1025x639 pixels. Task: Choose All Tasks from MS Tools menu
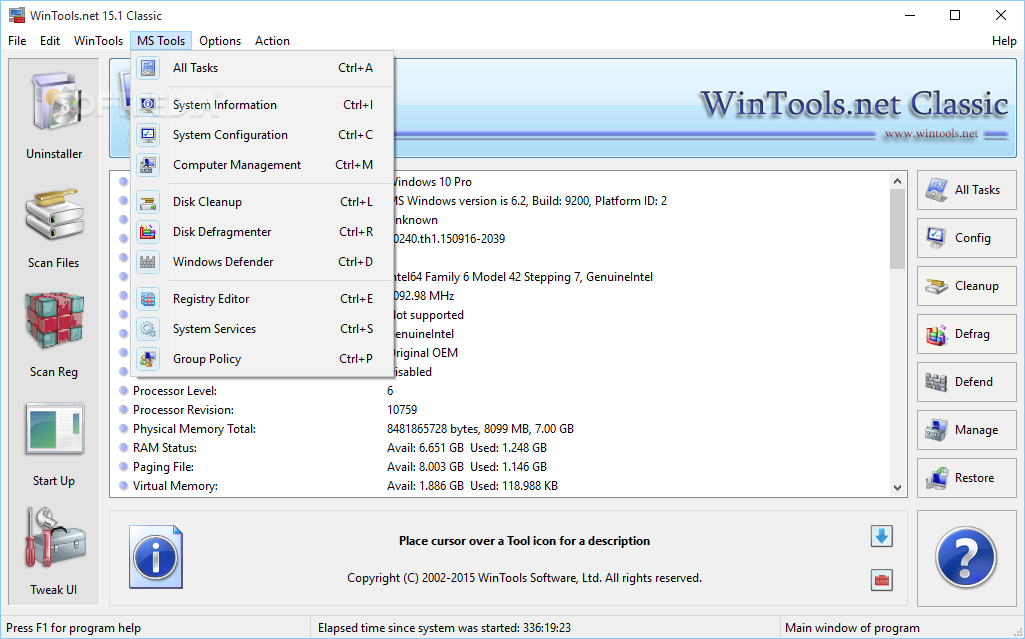tap(263, 68)
